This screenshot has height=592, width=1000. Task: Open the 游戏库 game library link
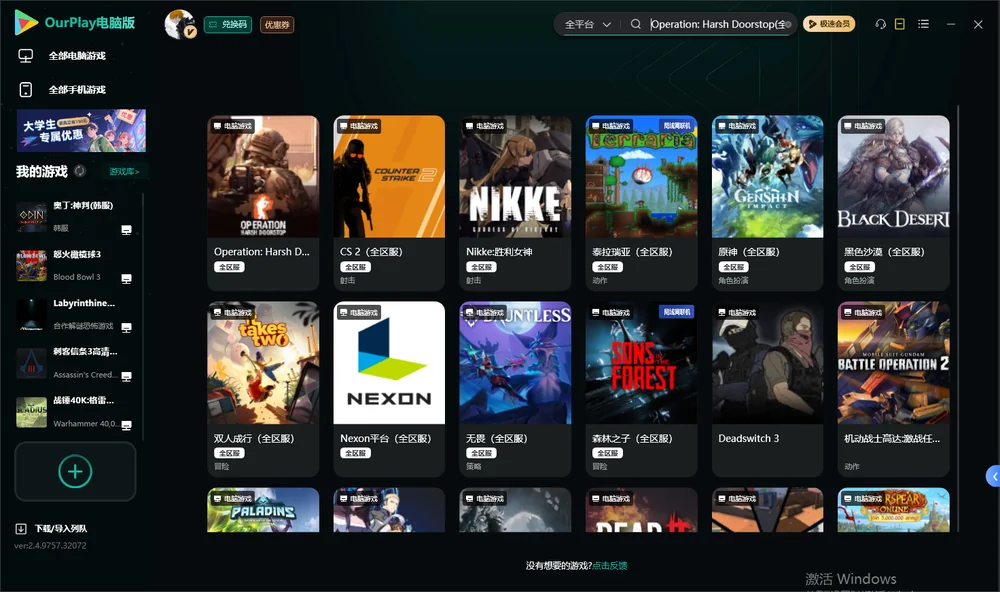(x=124, y=172)
